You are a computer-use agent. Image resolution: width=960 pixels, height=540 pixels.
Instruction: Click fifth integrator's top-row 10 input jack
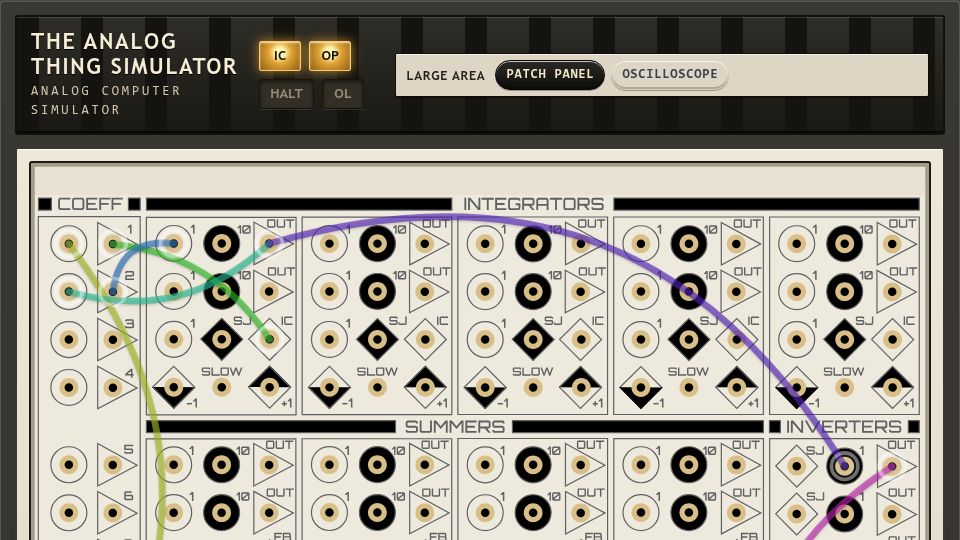click(x=844, y=244)
